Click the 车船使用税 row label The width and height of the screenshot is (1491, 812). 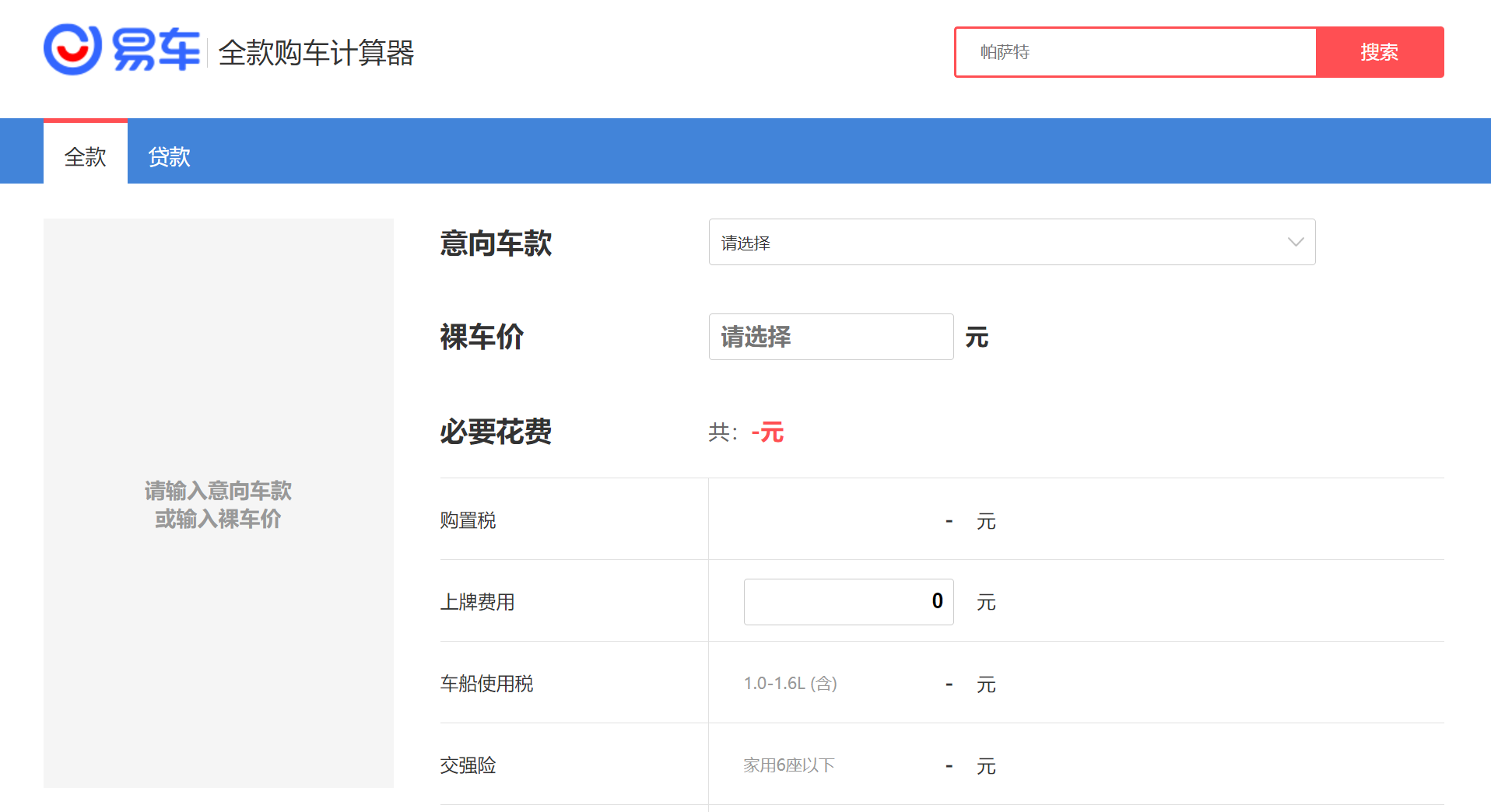point(486,684)
